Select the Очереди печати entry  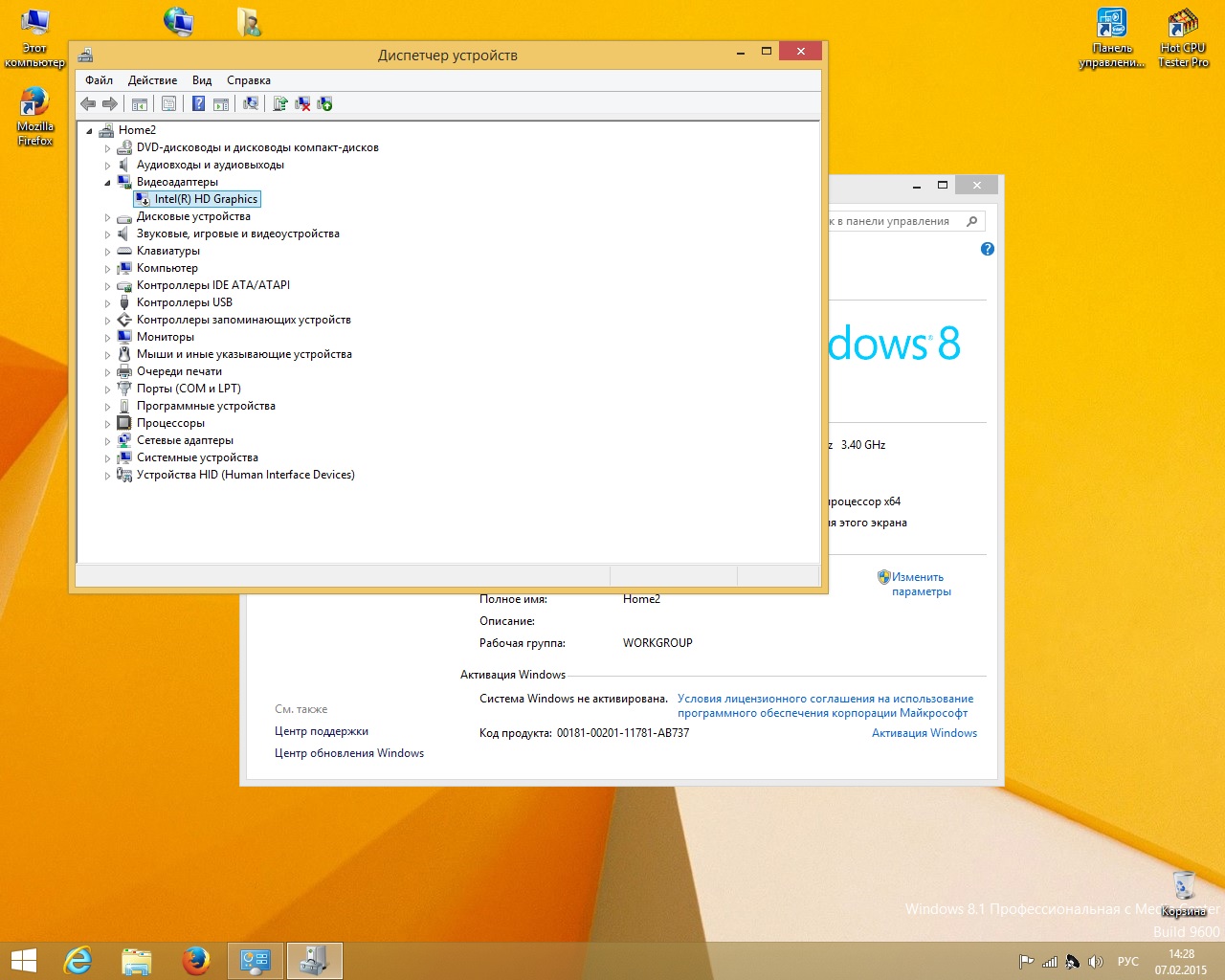pyautogui.click(x=179, y=371)
